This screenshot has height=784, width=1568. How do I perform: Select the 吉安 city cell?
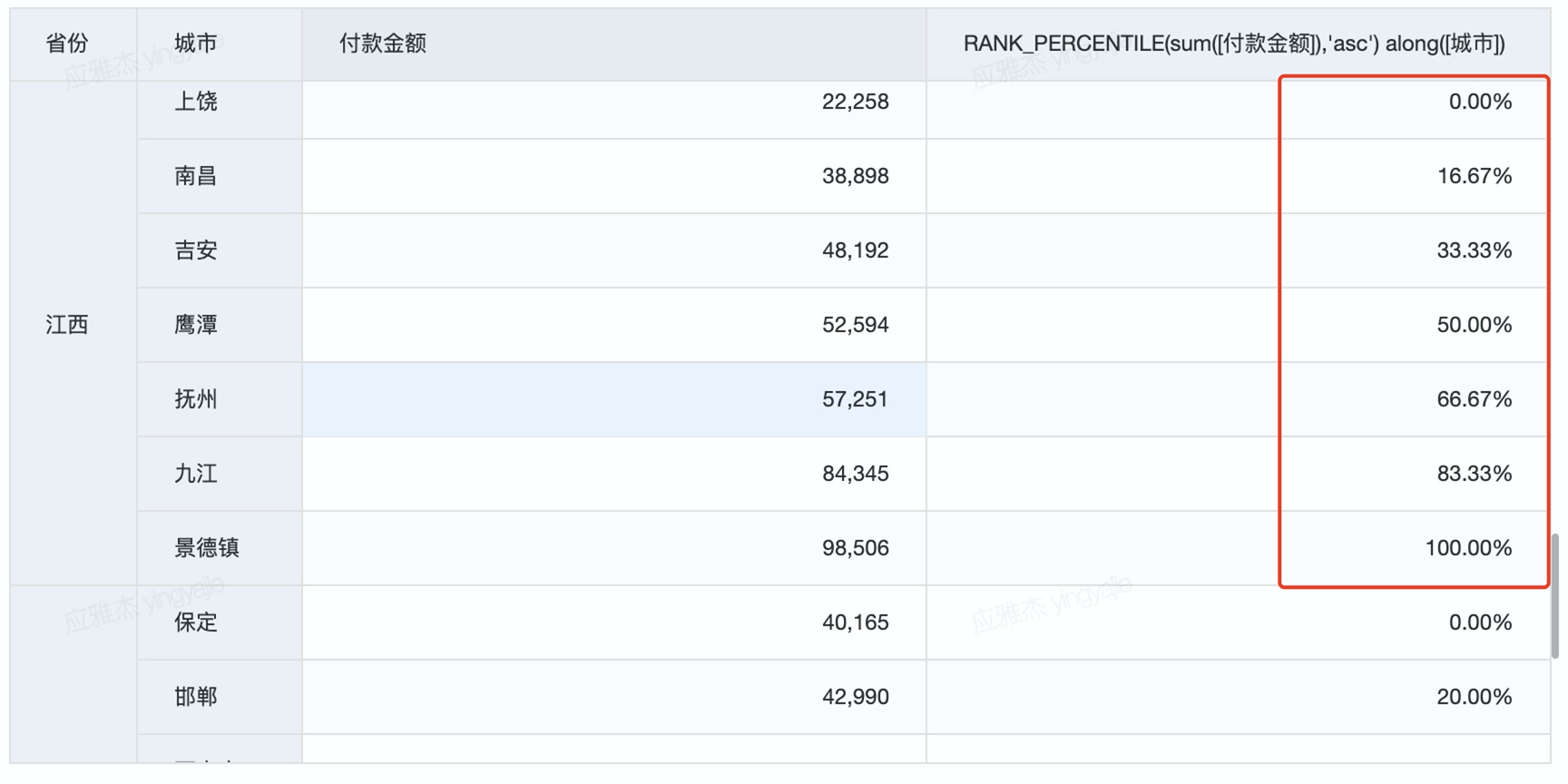[x=220, y=250]
